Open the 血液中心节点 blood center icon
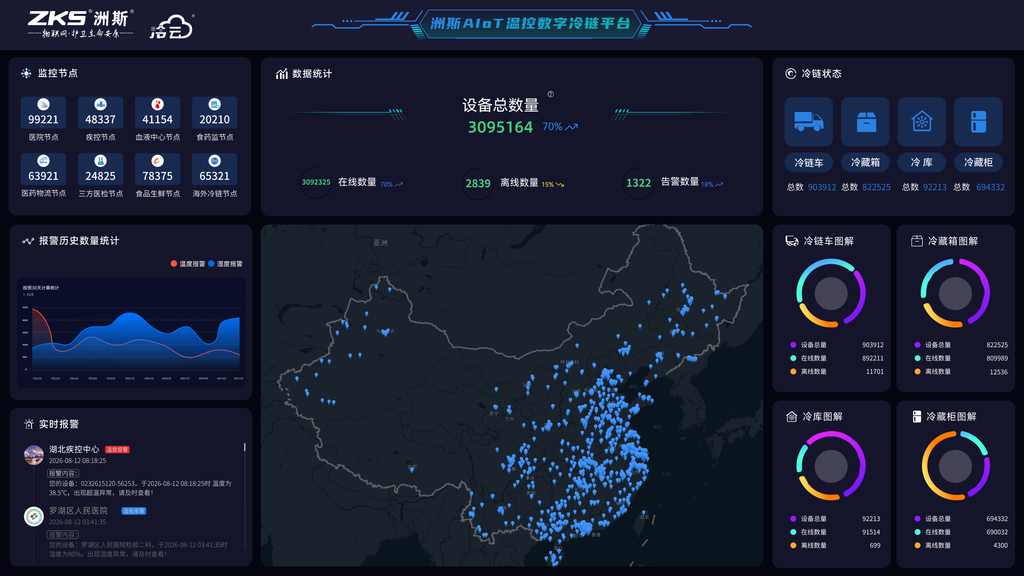The width and height of the screenshot is (1024, 576). click(157, 104)
